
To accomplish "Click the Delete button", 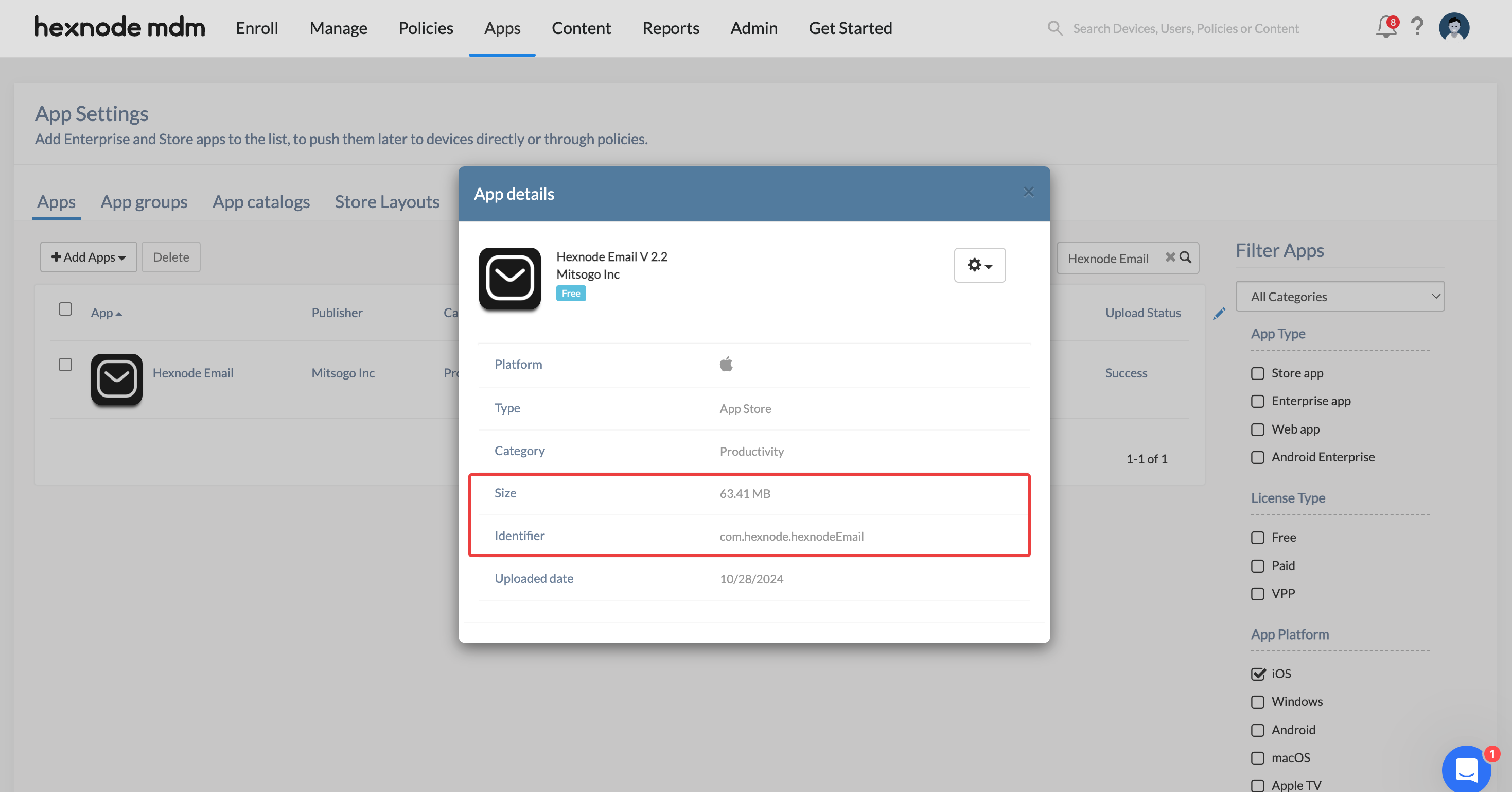I will [x=171, y=257].
